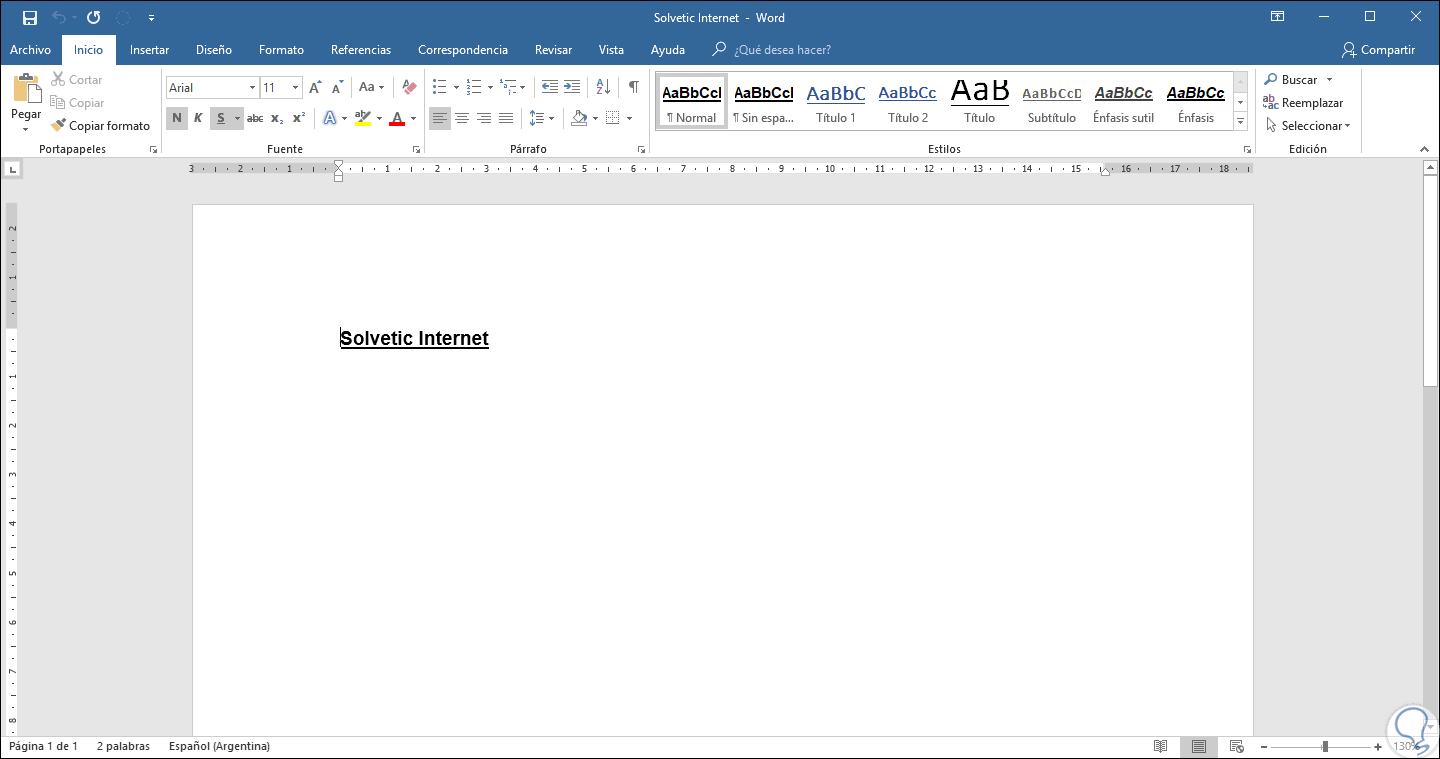Increase paragraph indent

point(572,88)
